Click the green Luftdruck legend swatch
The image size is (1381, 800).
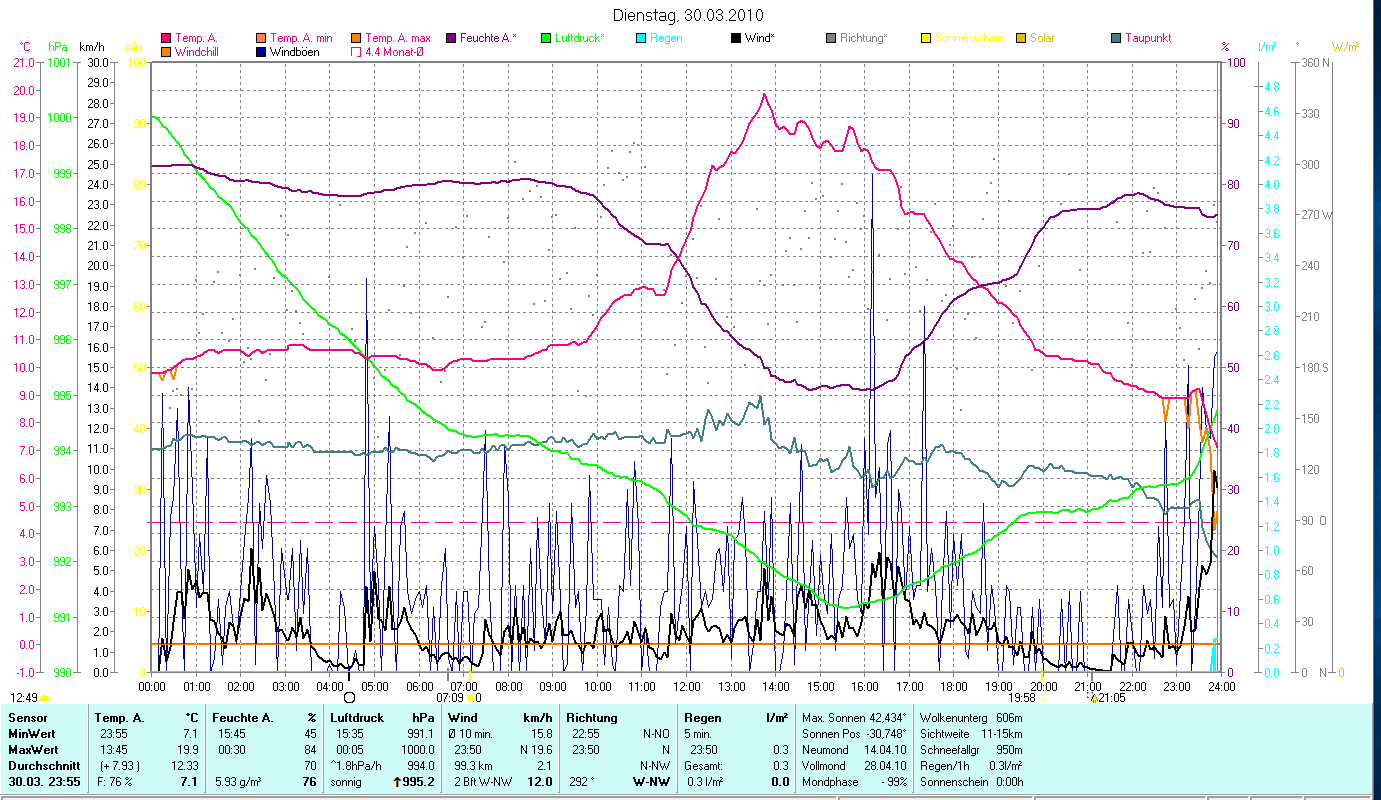click(x=546, y=39)
